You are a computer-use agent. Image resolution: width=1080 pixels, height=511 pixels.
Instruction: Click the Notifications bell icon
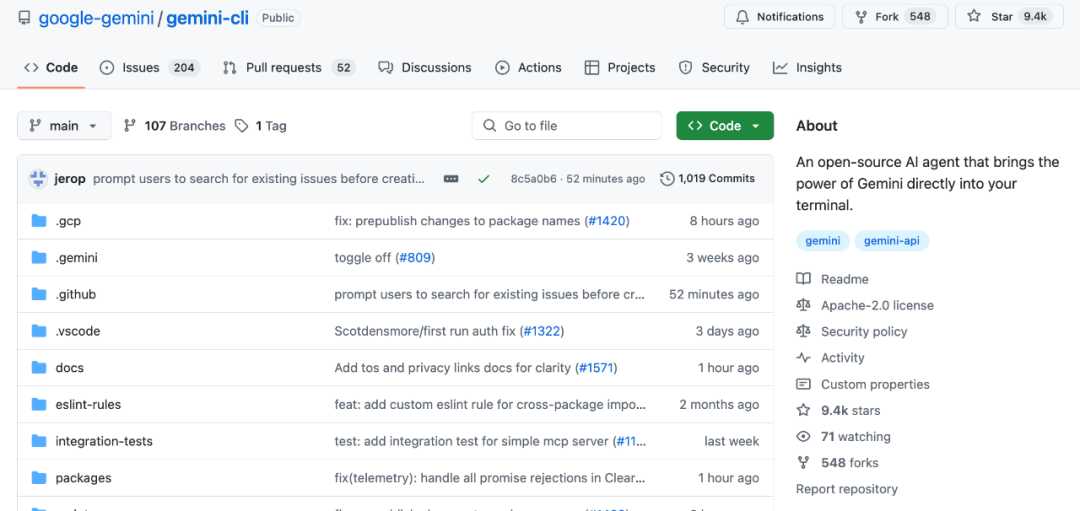click(742, 17)
